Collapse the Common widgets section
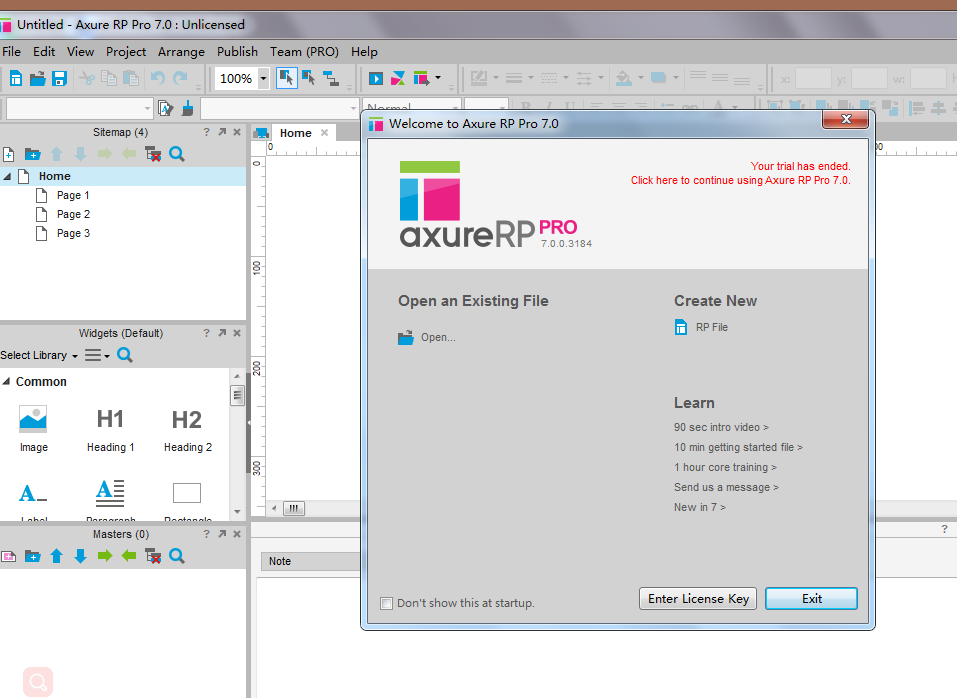Image resolution: width=957 pixels, height=698 pixels. coord(8,381)
